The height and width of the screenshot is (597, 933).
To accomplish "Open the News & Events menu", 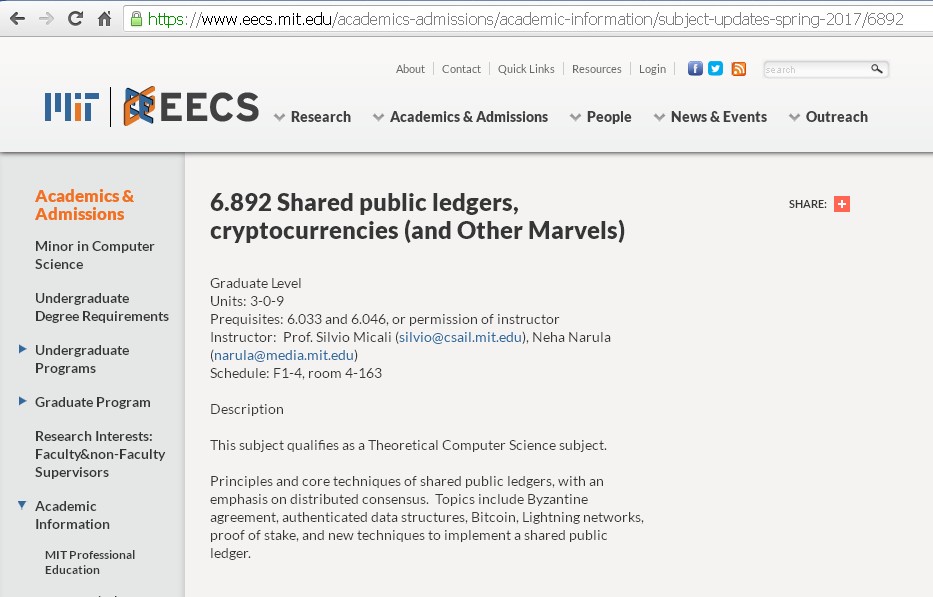I will coord(710,117).
